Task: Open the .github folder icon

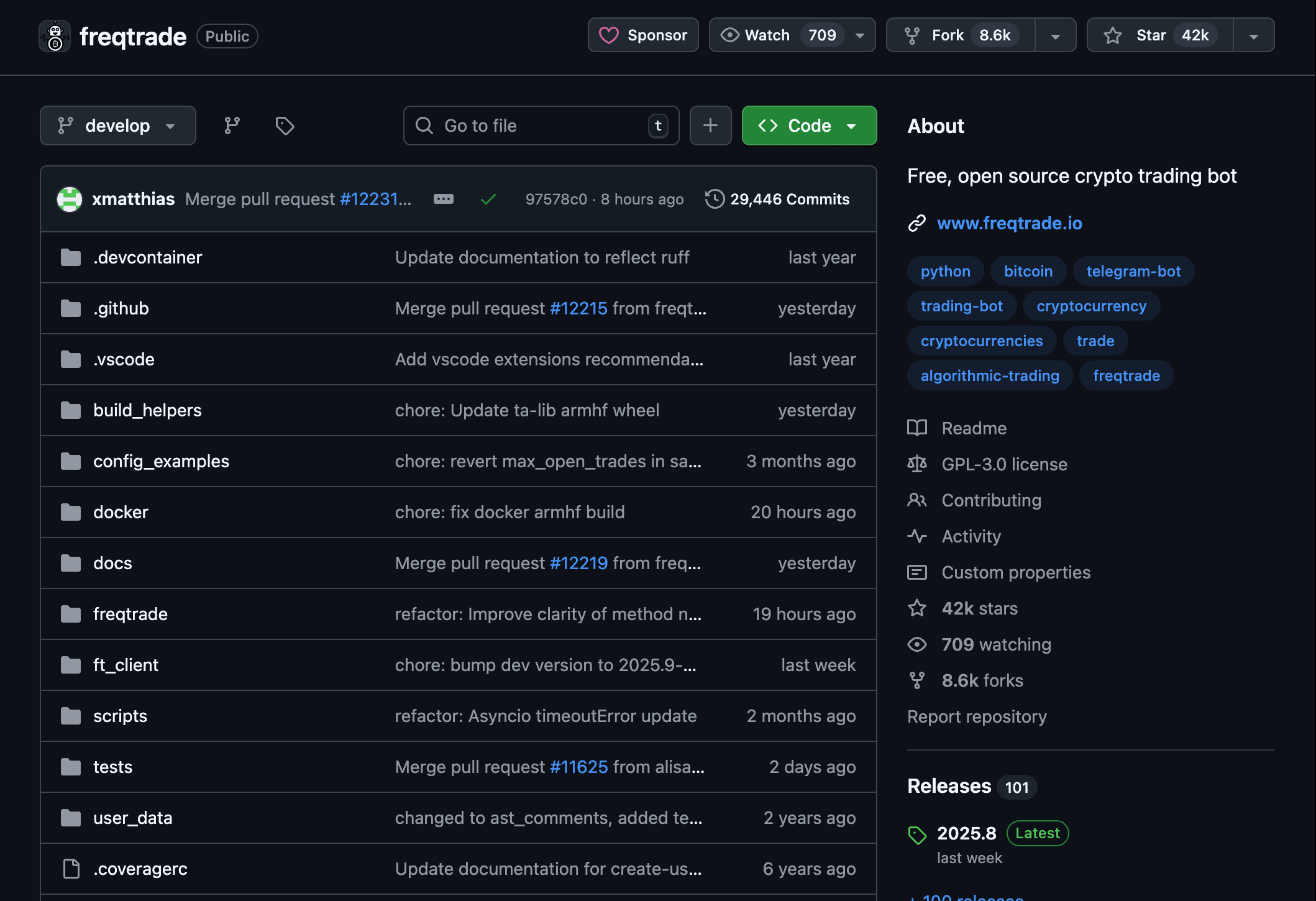Action: [x=71, y=308]
